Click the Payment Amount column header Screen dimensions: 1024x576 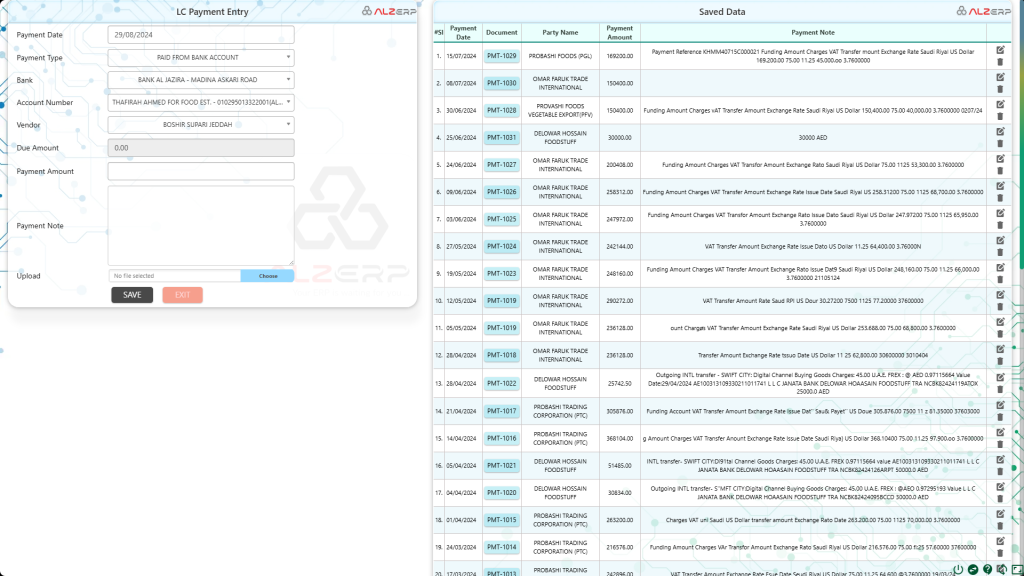[x=619, y=33]
